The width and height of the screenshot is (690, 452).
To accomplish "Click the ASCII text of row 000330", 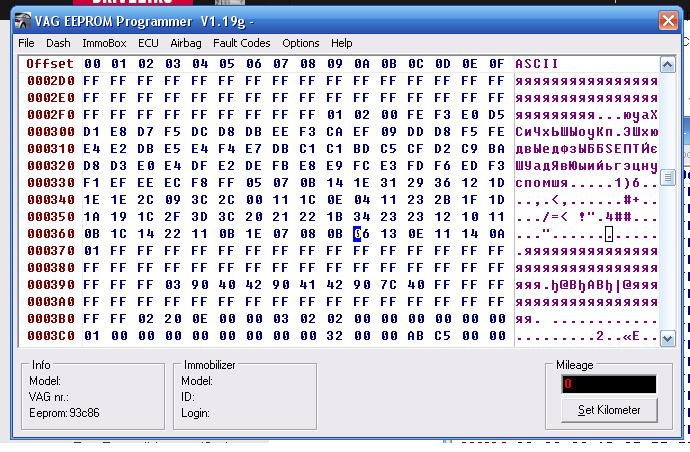I will [587, 183].
